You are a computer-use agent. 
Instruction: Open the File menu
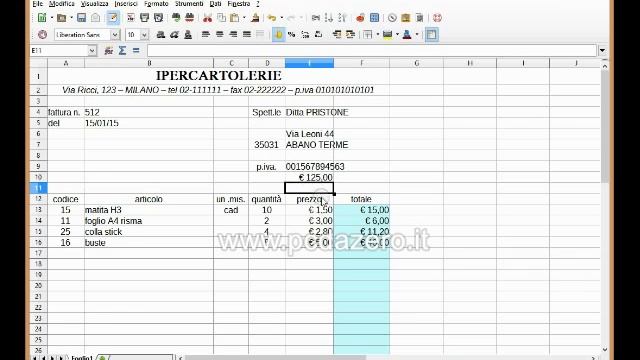(38, 4)
